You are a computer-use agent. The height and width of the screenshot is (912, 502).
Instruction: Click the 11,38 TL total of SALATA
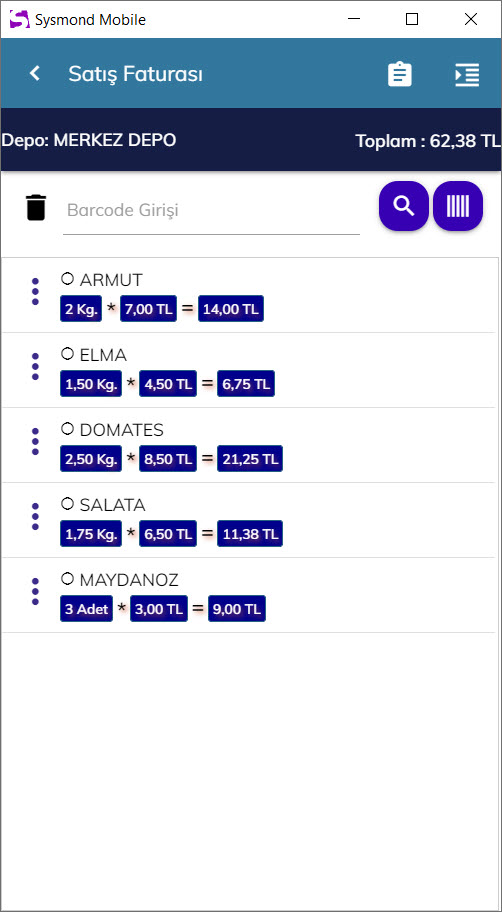point(250,533)
